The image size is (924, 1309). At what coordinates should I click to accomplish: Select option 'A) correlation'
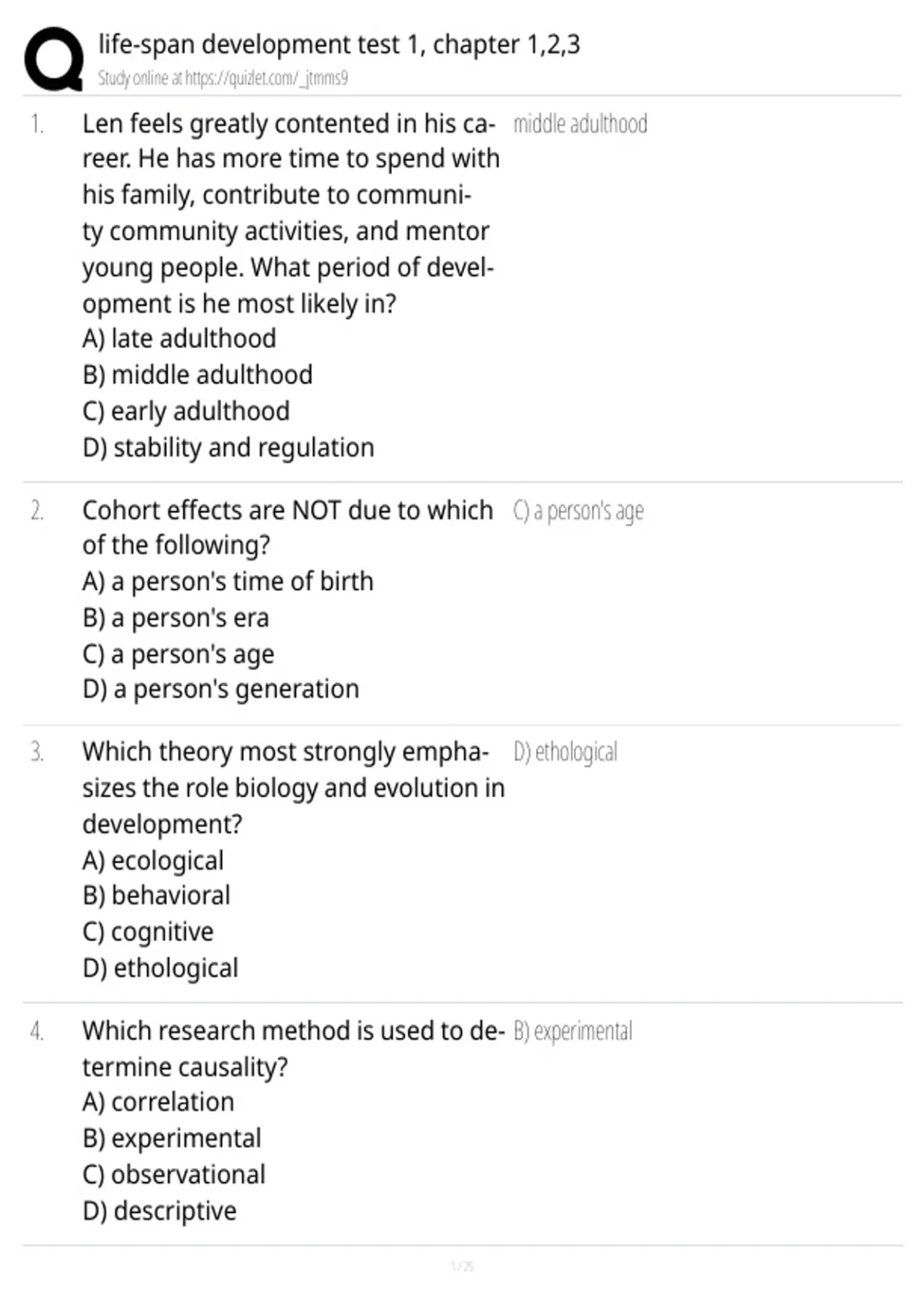point(159,1103)
